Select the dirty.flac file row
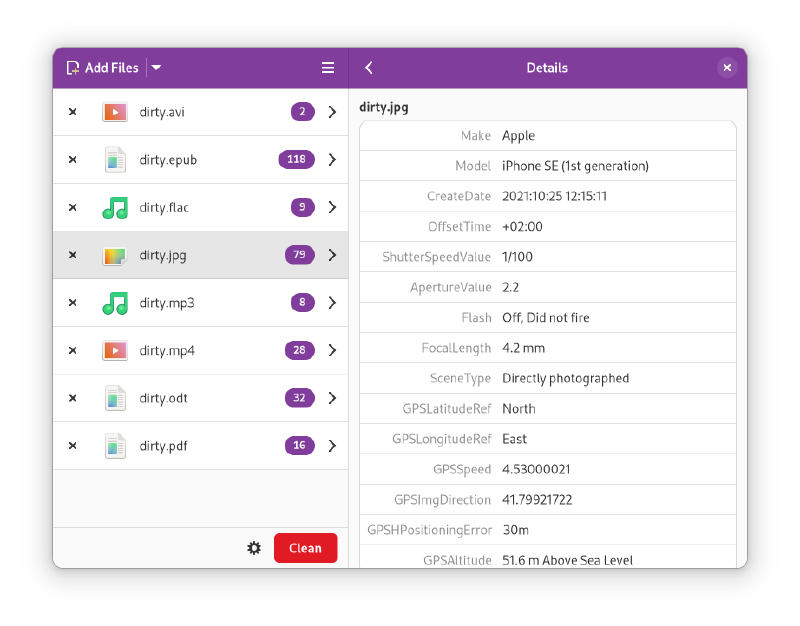Viewport: 800px width, 626px height. [x=200, y=208]
